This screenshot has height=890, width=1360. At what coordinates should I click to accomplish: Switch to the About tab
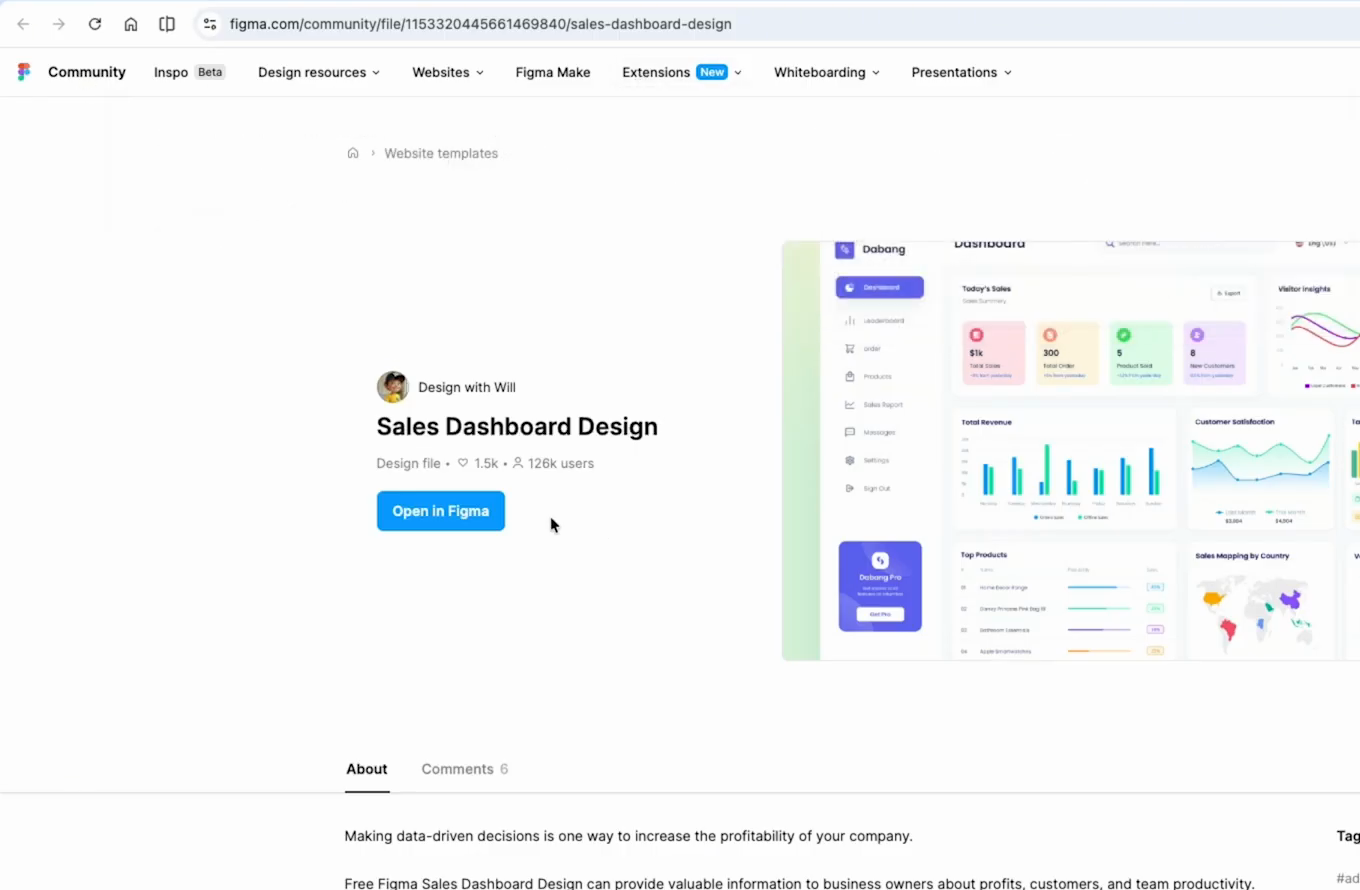367,769
